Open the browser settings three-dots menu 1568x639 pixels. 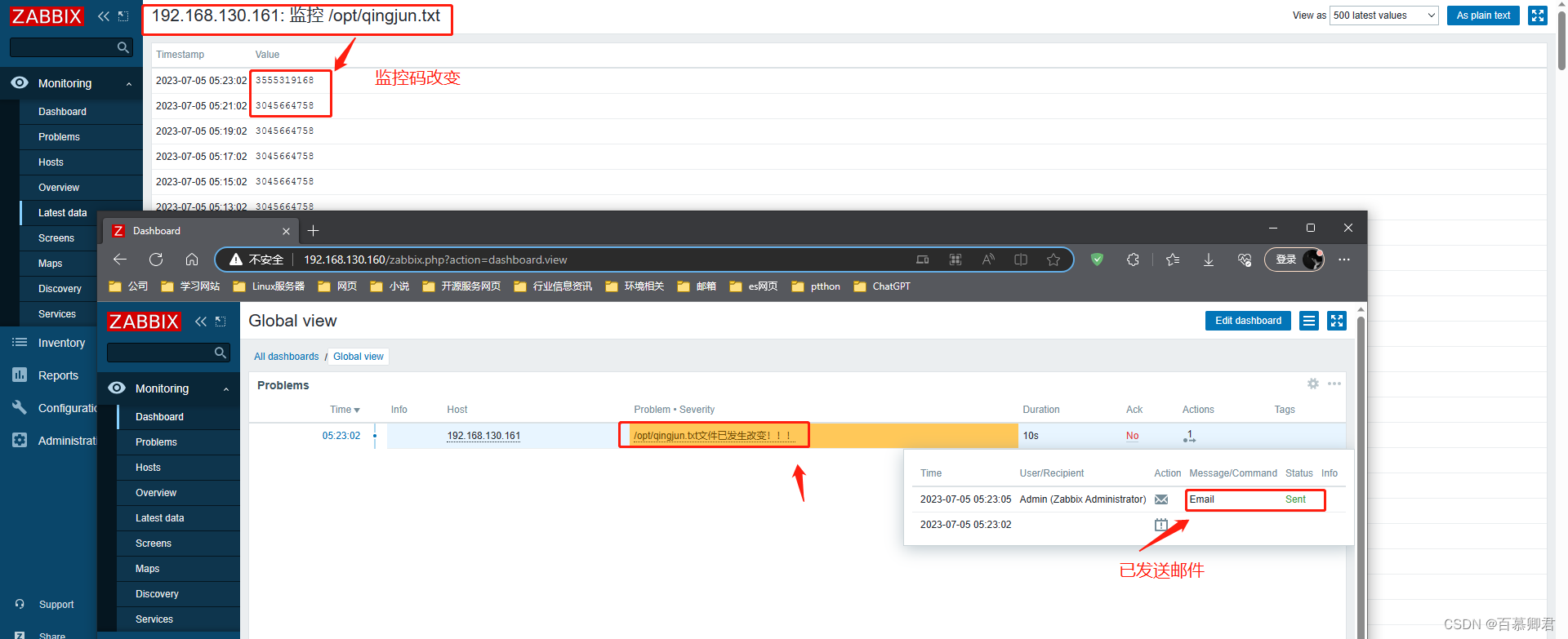click(1344, 260)
